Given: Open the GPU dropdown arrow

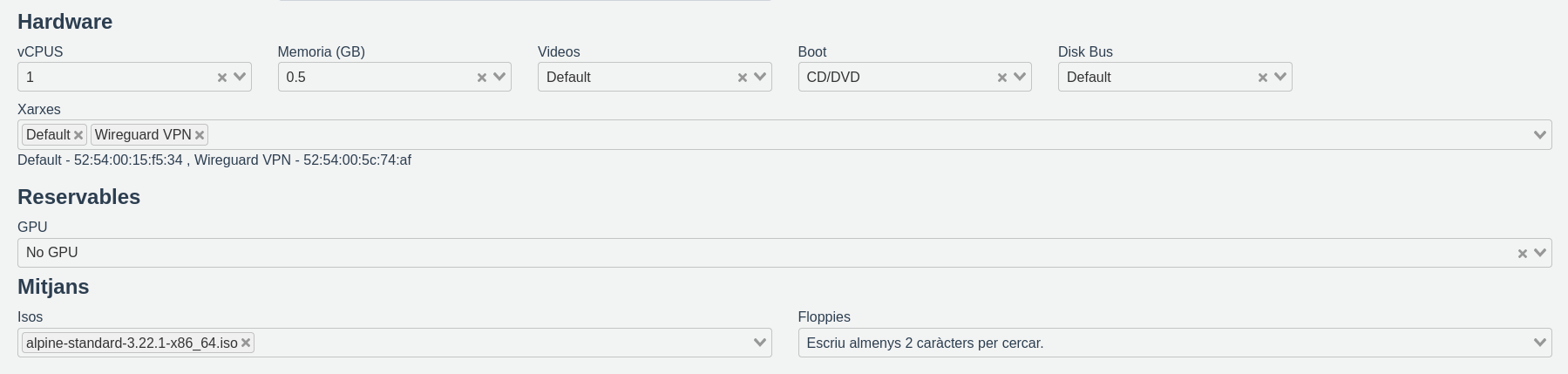Looking at the screenshot, I should tap(1540, 253).
